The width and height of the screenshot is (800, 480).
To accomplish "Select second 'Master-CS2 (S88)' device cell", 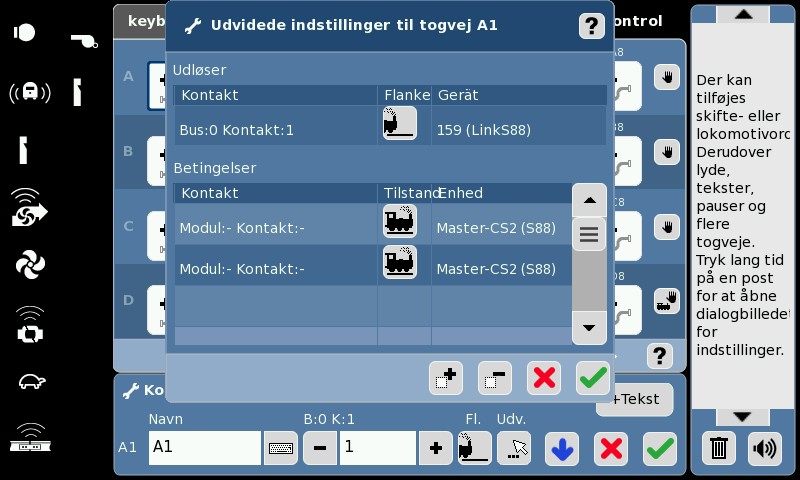I will click(502, 265).
